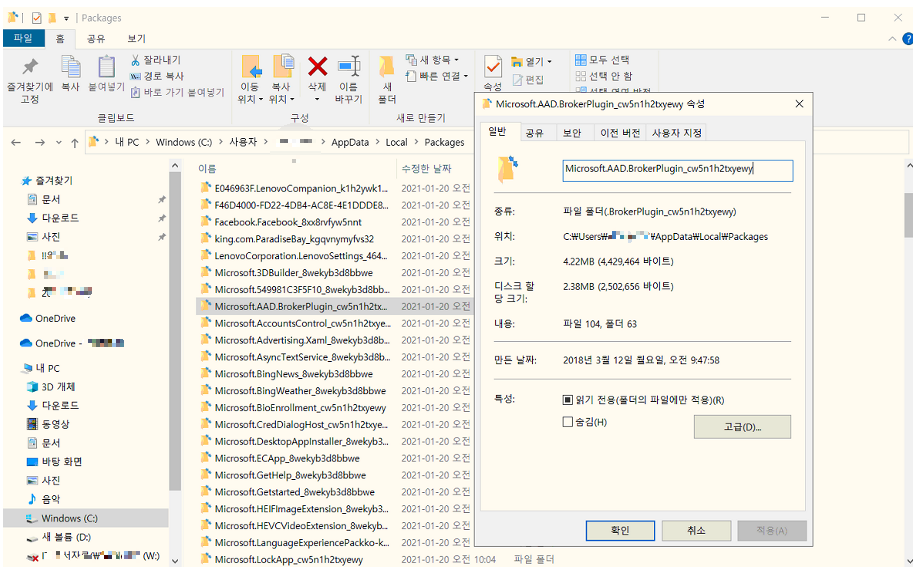
Task: Open the New item (새 항목) dropdown
Action: [433, 59]
